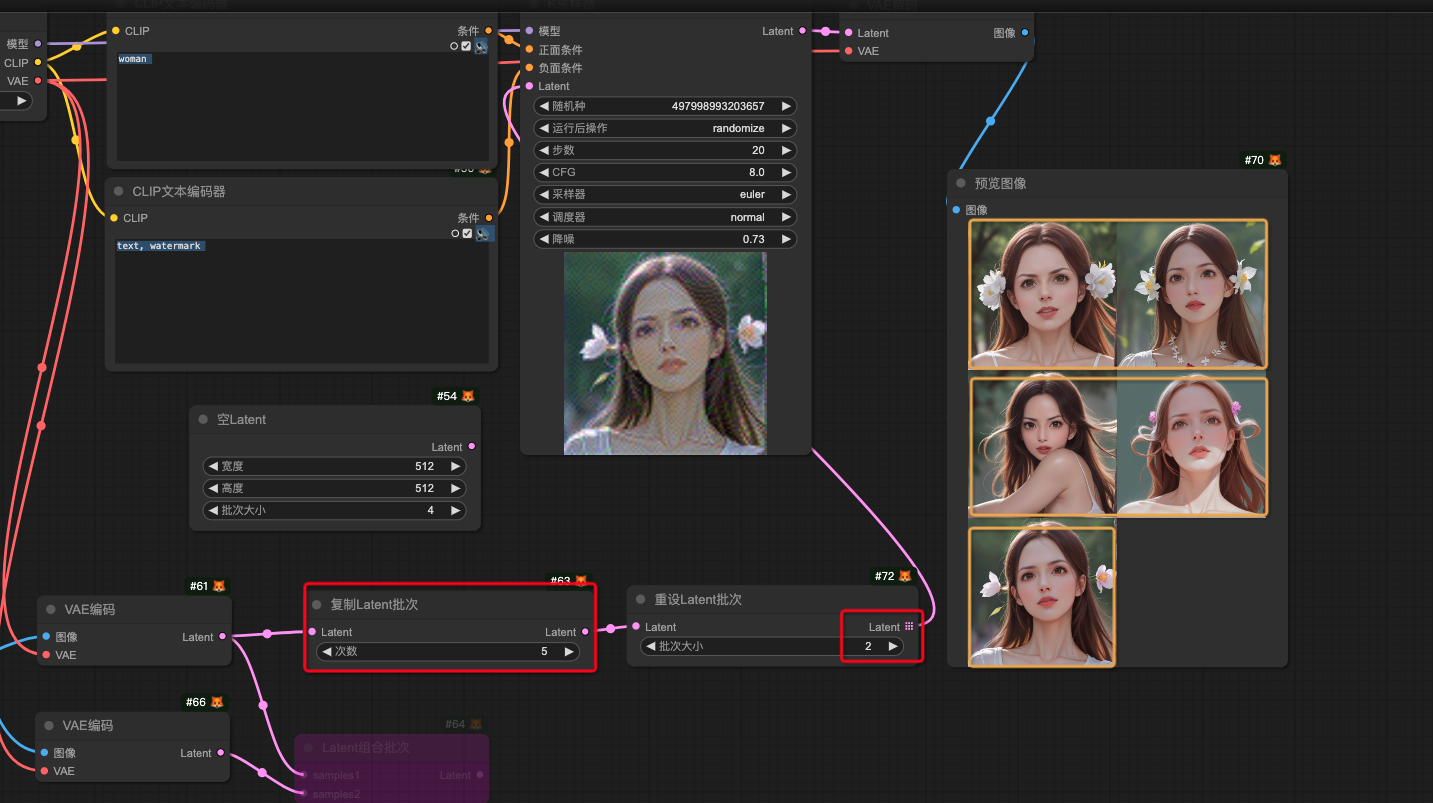Increase 降噪 denoise with its right arrow
1433x803 pixels.
787,239
